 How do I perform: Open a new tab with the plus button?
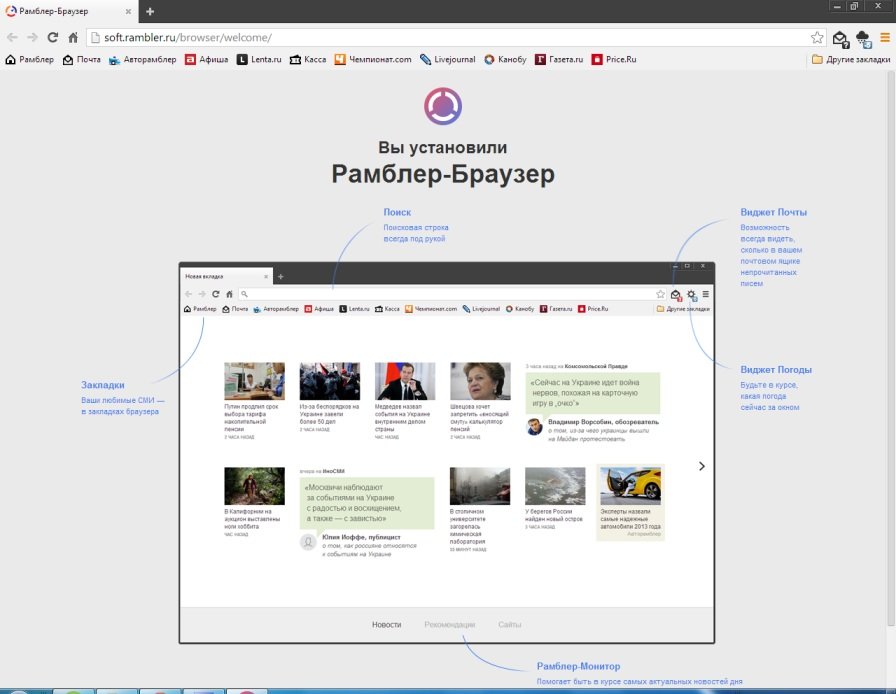click(150, 11)
